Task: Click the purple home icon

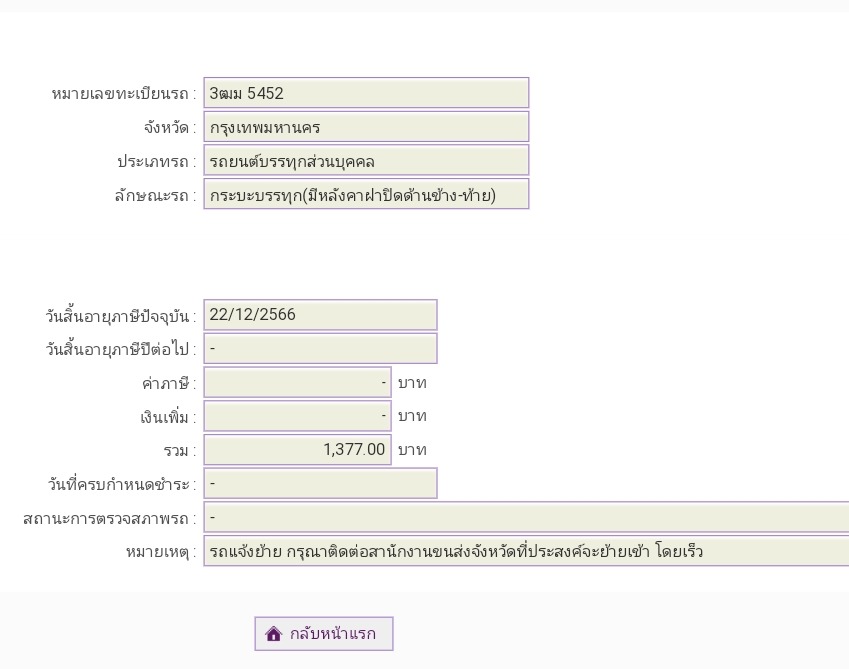Action: pyautogui.click(x=273, y=633)
